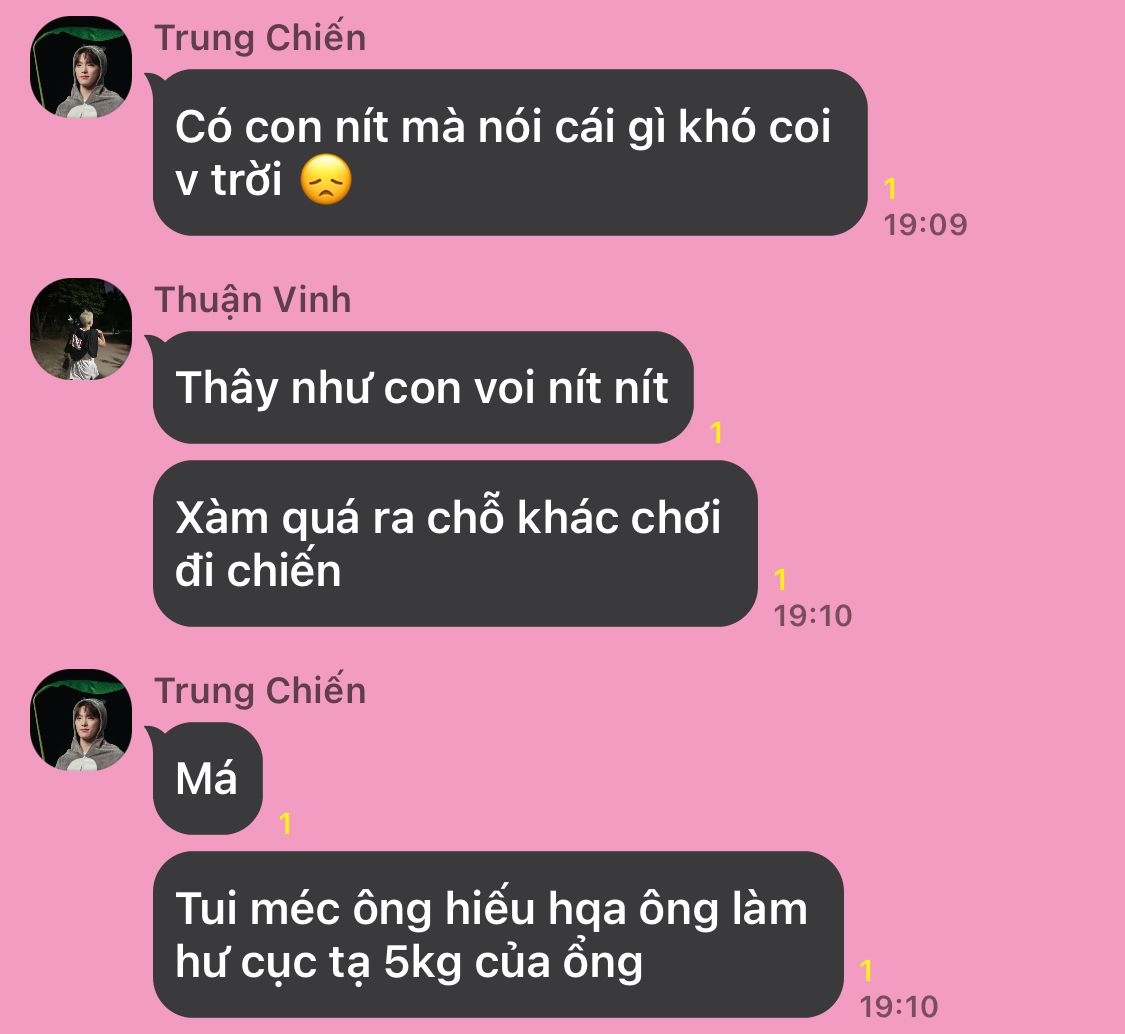1125x1034 pixels.
Task: Select the 'Xàm quá ra chỗ khác chơi' message
Action: pos(456,543)
